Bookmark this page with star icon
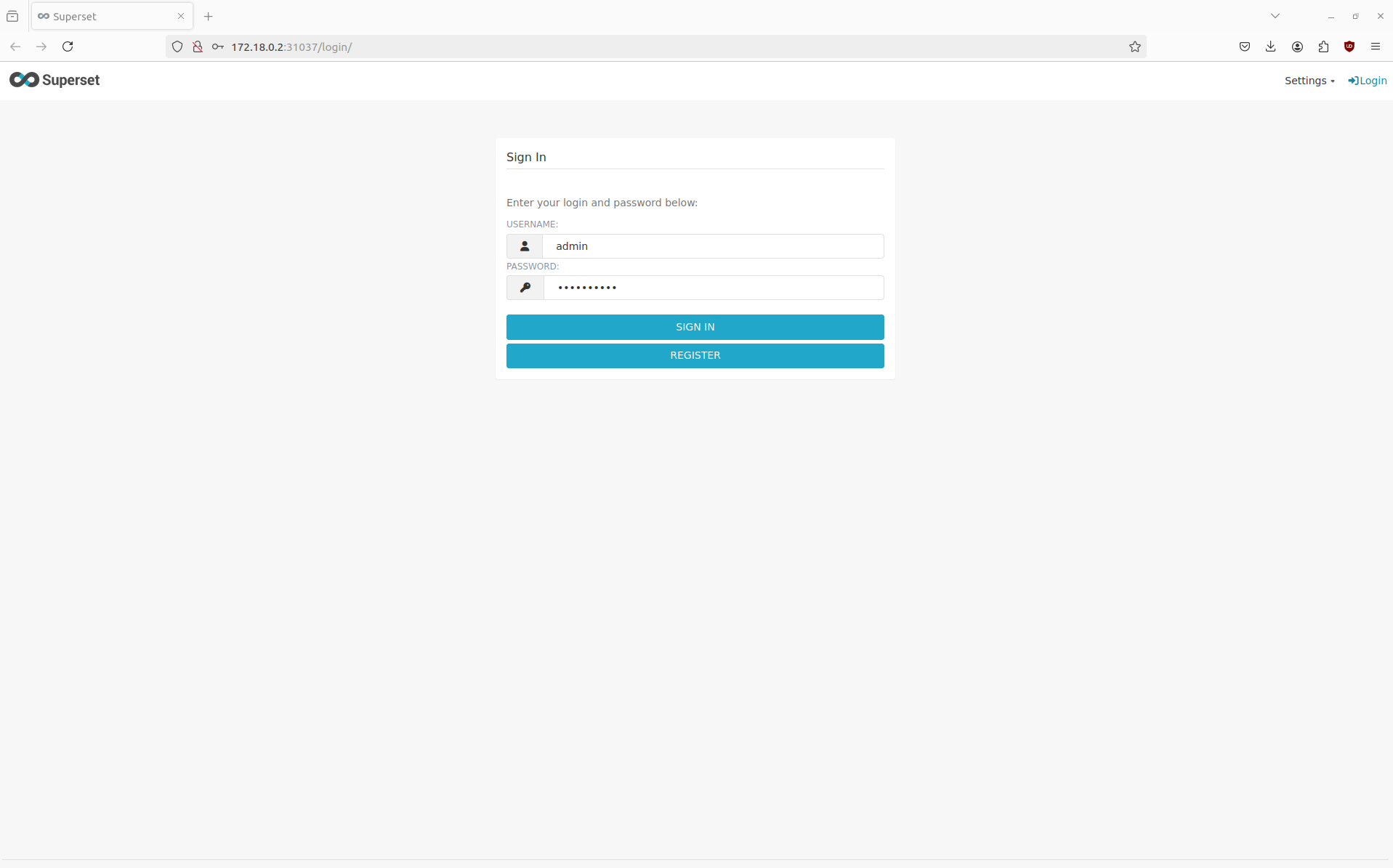 1134,46
